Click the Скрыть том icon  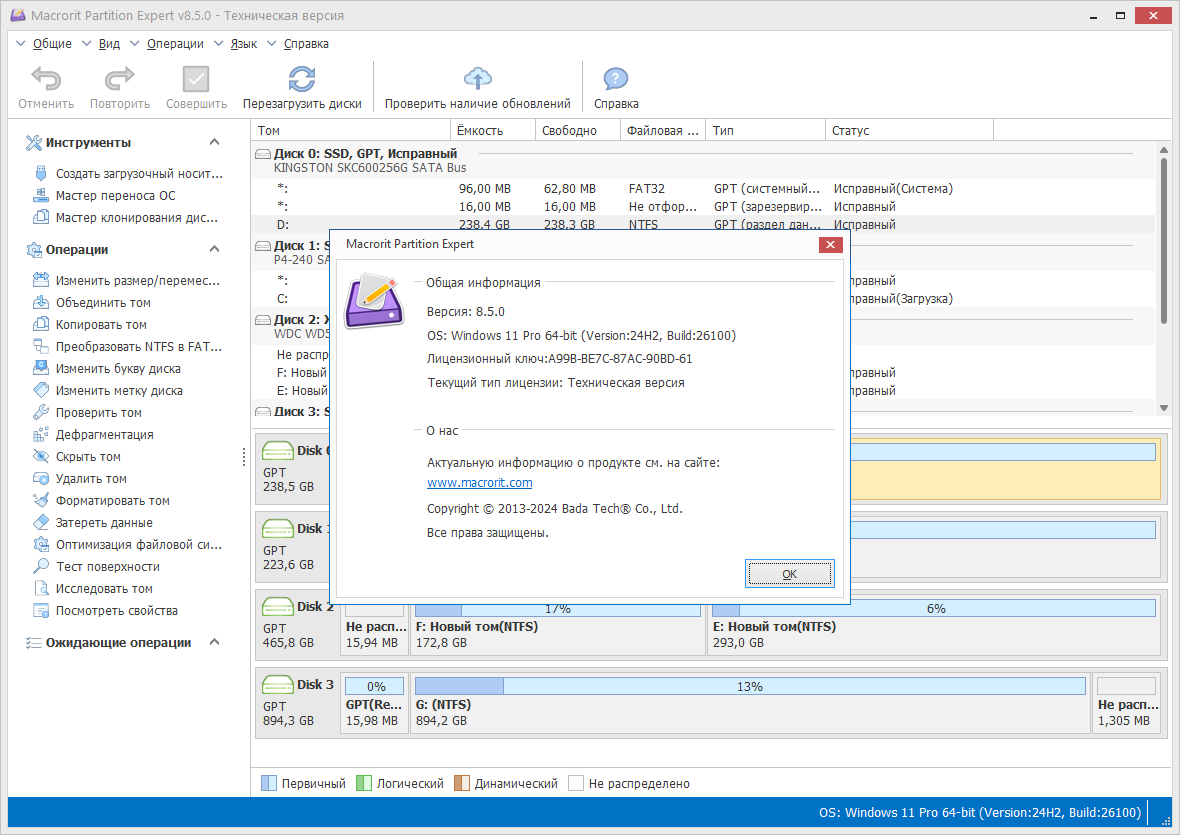point(41,456)
